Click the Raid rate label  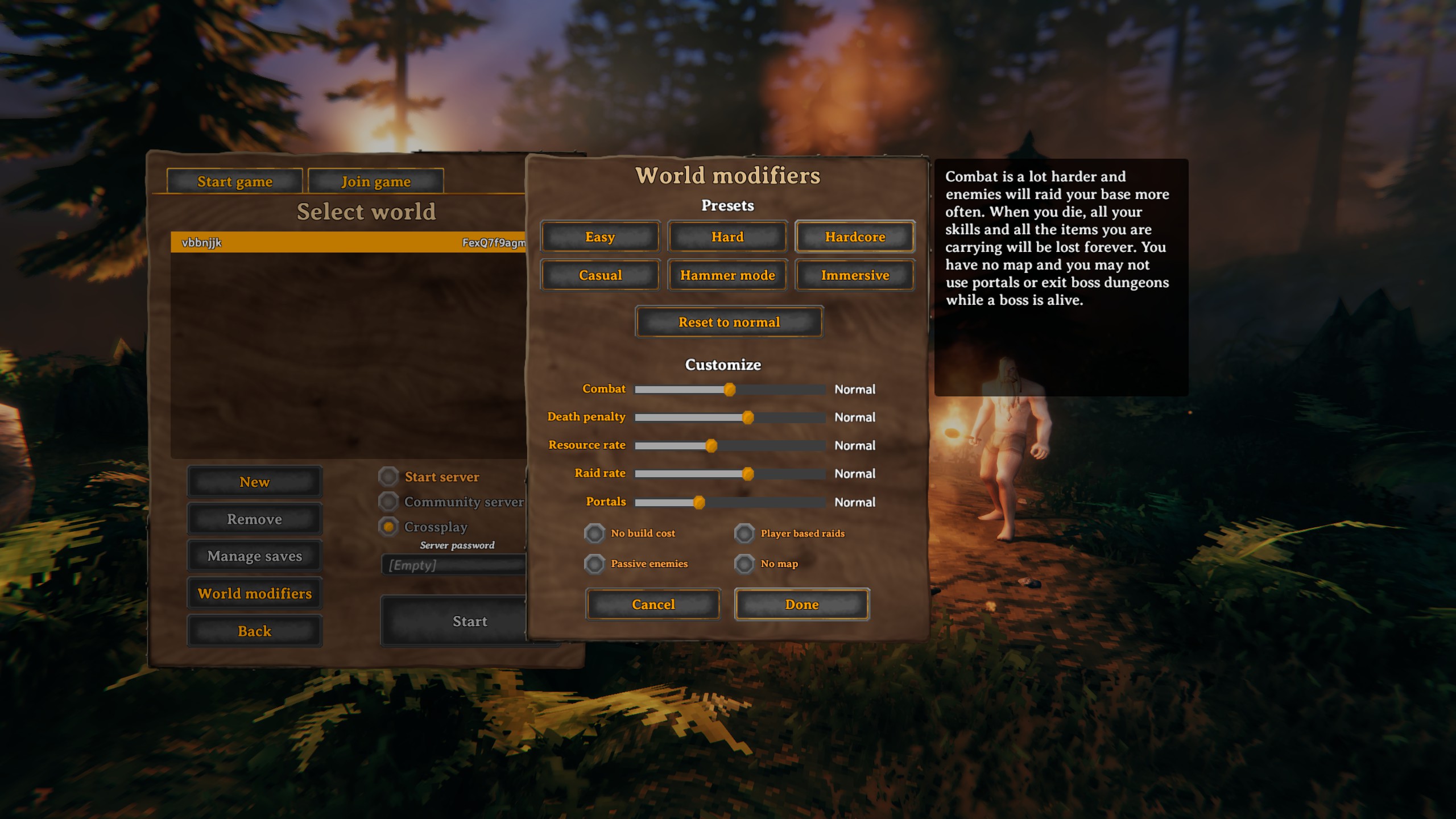point(600,473)
